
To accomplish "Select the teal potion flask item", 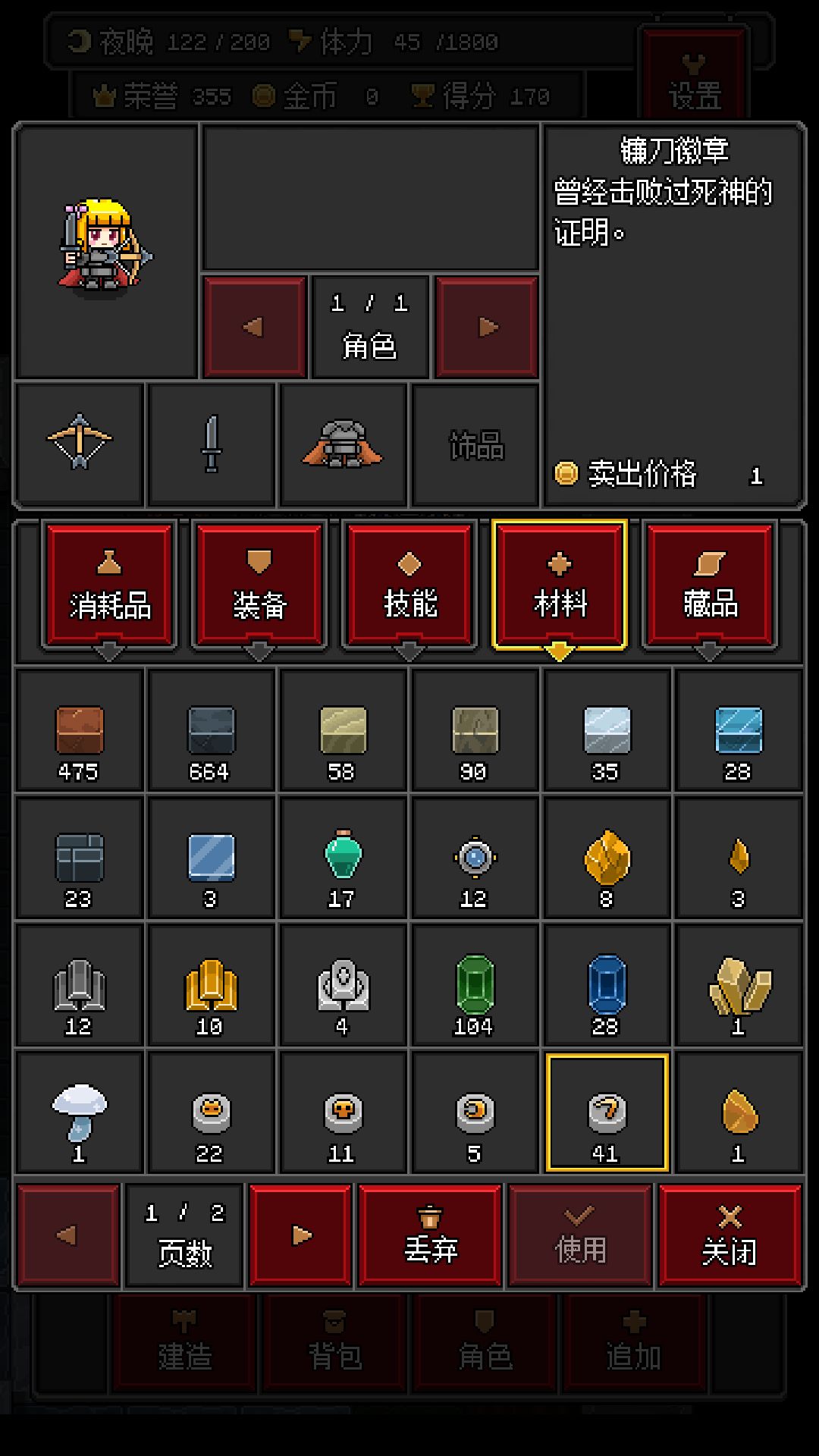I will (342, 858).
